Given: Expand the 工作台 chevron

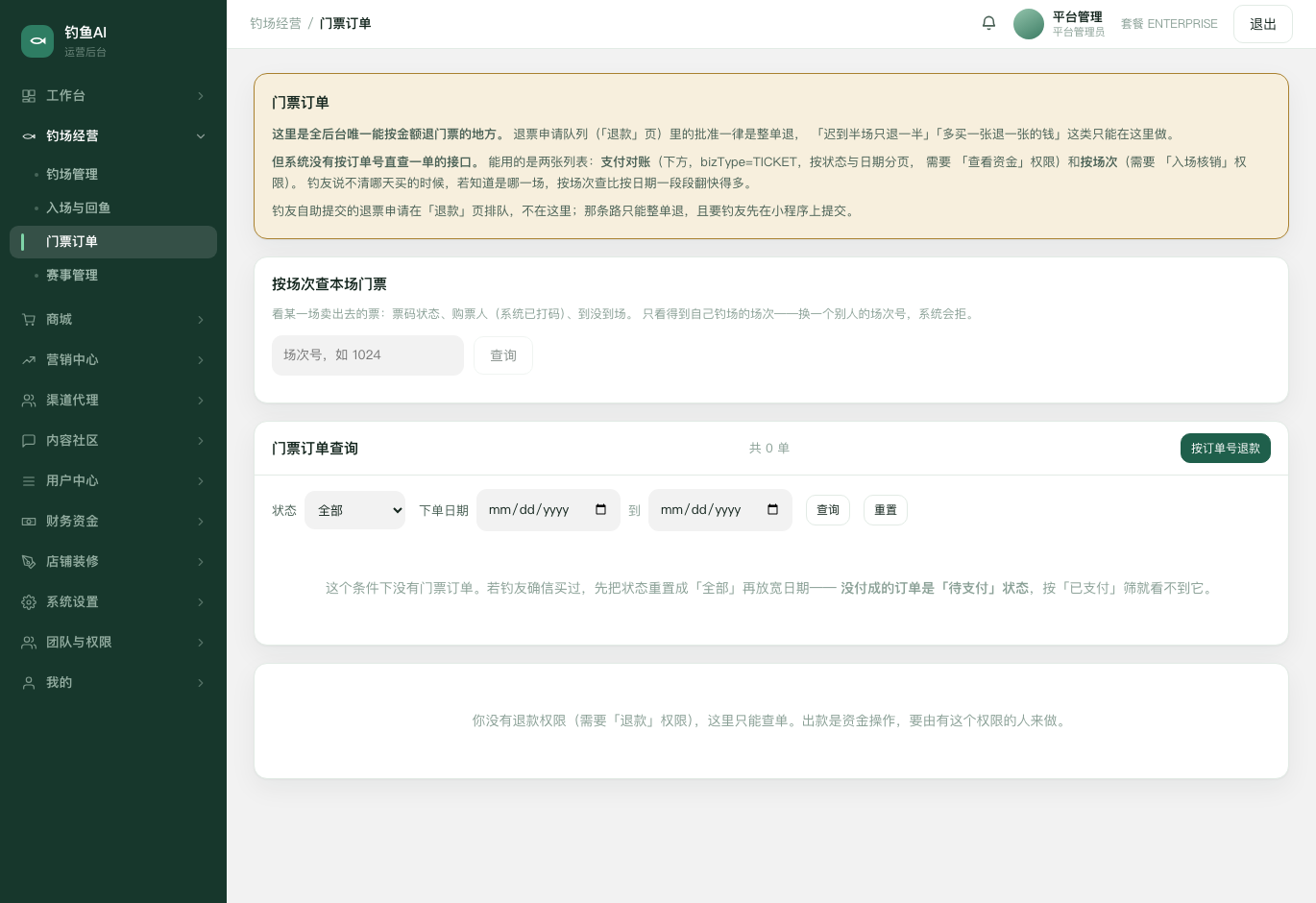Looking at the screenshot, I should pos(201,96).
